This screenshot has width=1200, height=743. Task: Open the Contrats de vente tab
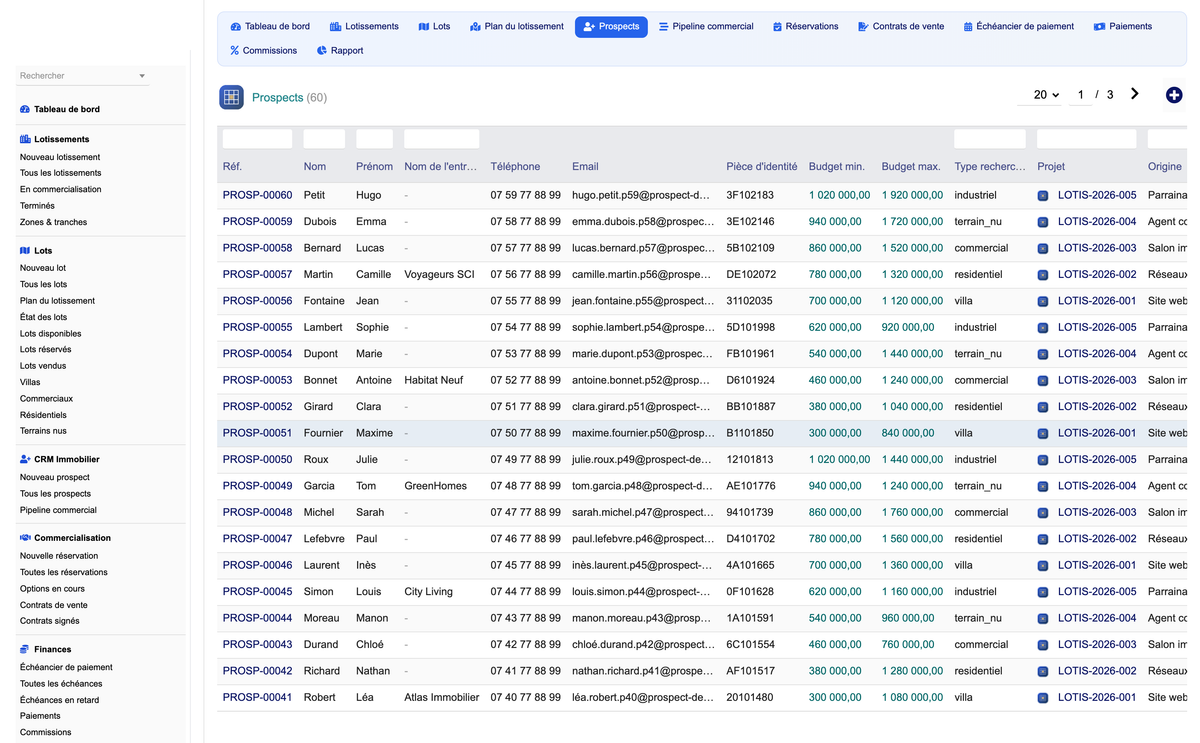pos(900,27)
